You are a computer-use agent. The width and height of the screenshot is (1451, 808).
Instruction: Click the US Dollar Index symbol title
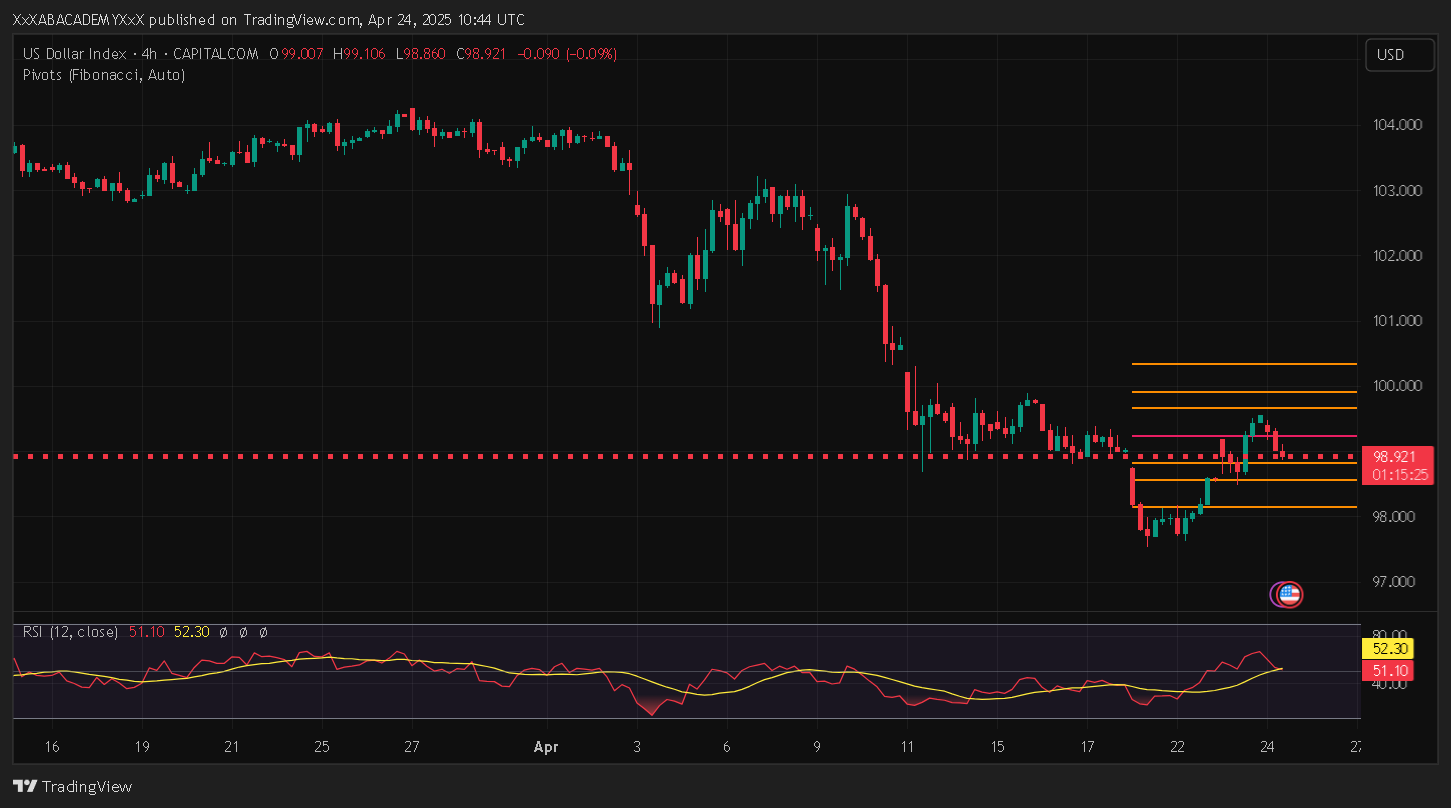[74, 54]
